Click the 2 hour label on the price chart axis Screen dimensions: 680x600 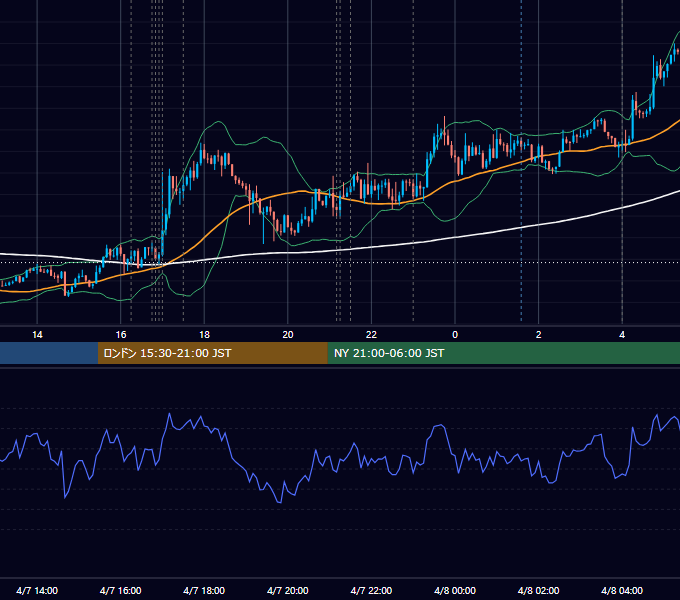pyautogui.click(x=539, y=335)
